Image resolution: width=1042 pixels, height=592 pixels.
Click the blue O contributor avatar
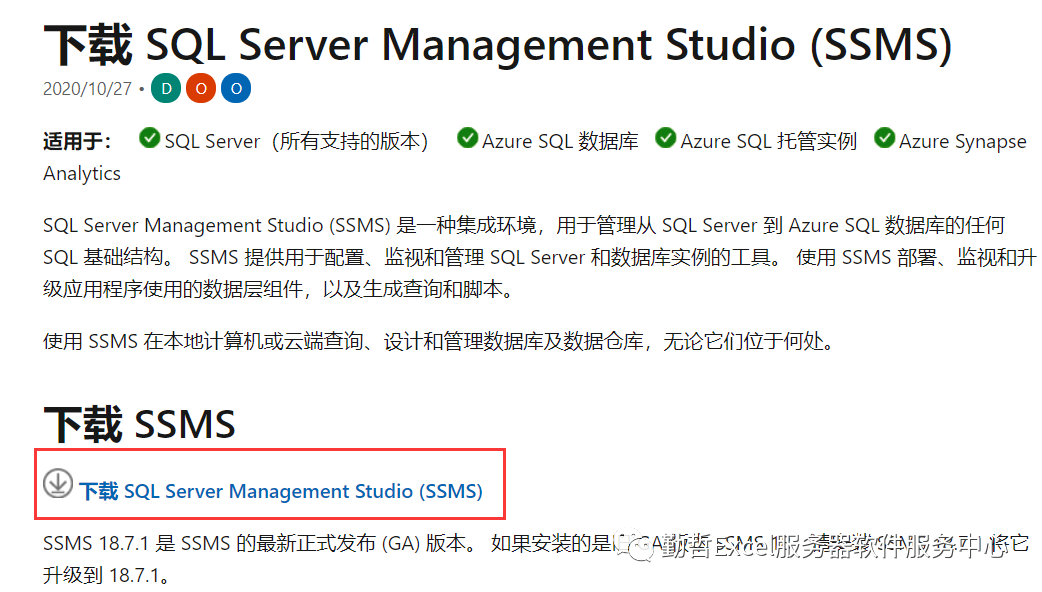[x=235, y=88]
